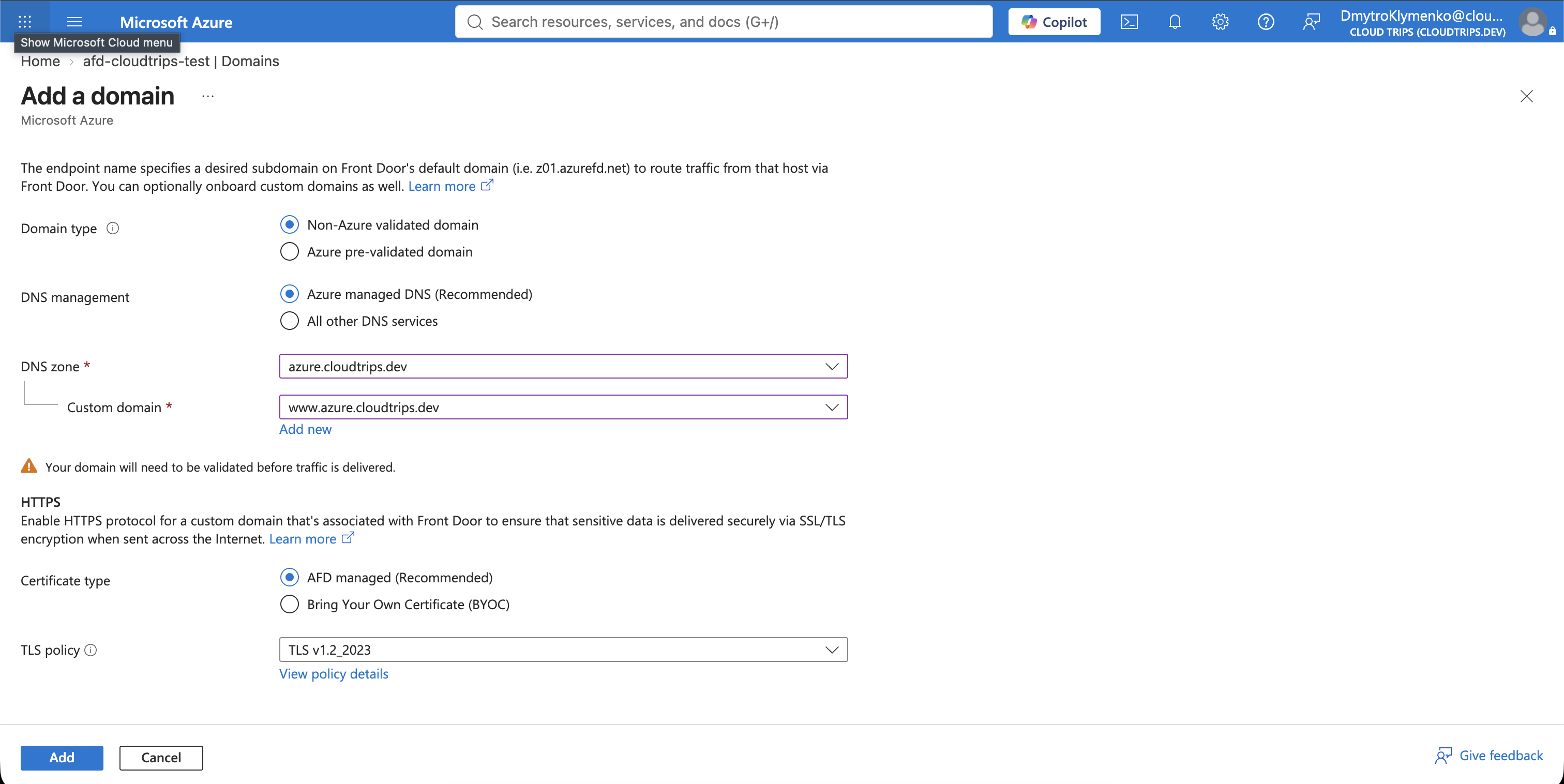The image size is (1564, 784).
Task: Click the Domain type info icon
Action: point(113,229)
